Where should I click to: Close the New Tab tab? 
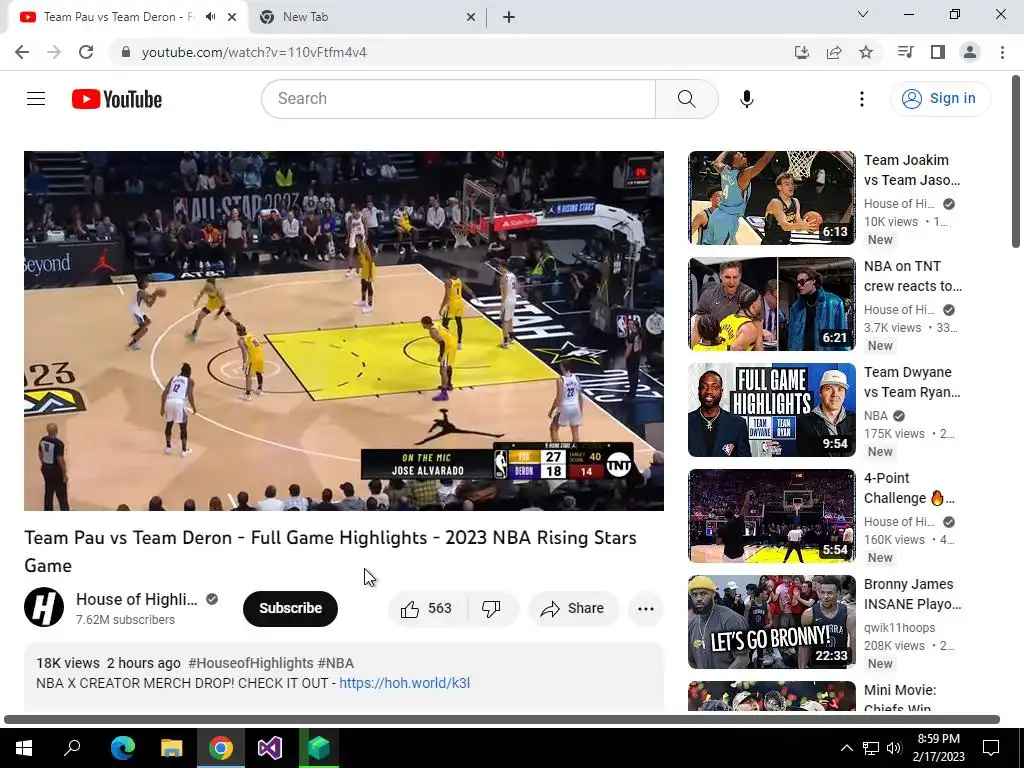tap(471, 17)
